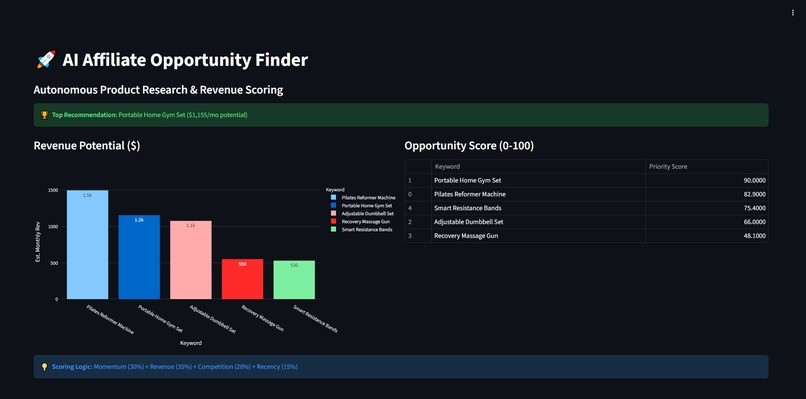Click the 90.0000 score cell

tap(707, 180)
